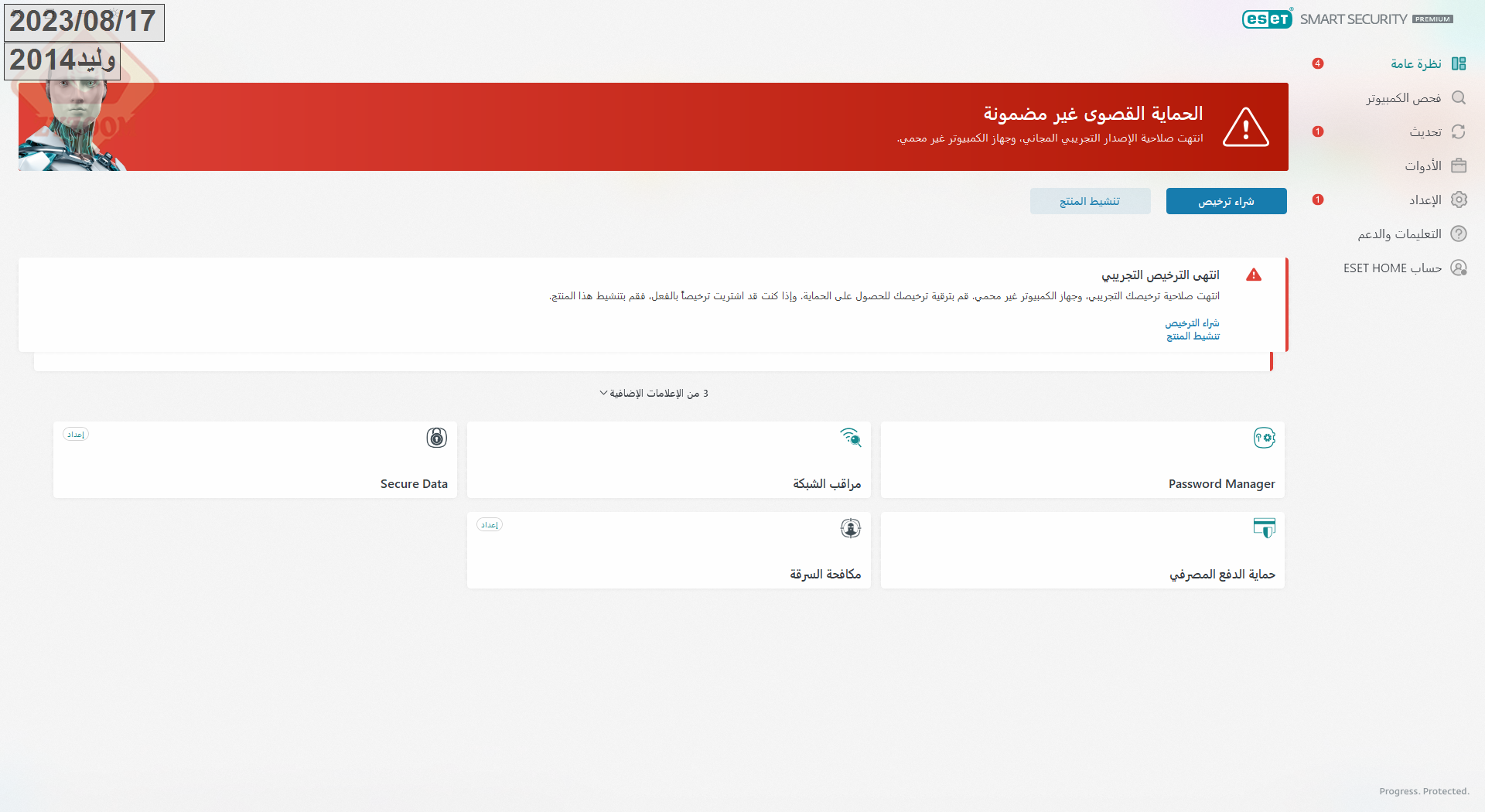Click the إعداد badge on Secure Data card
1485x812 pixels.
coord(76,435)
